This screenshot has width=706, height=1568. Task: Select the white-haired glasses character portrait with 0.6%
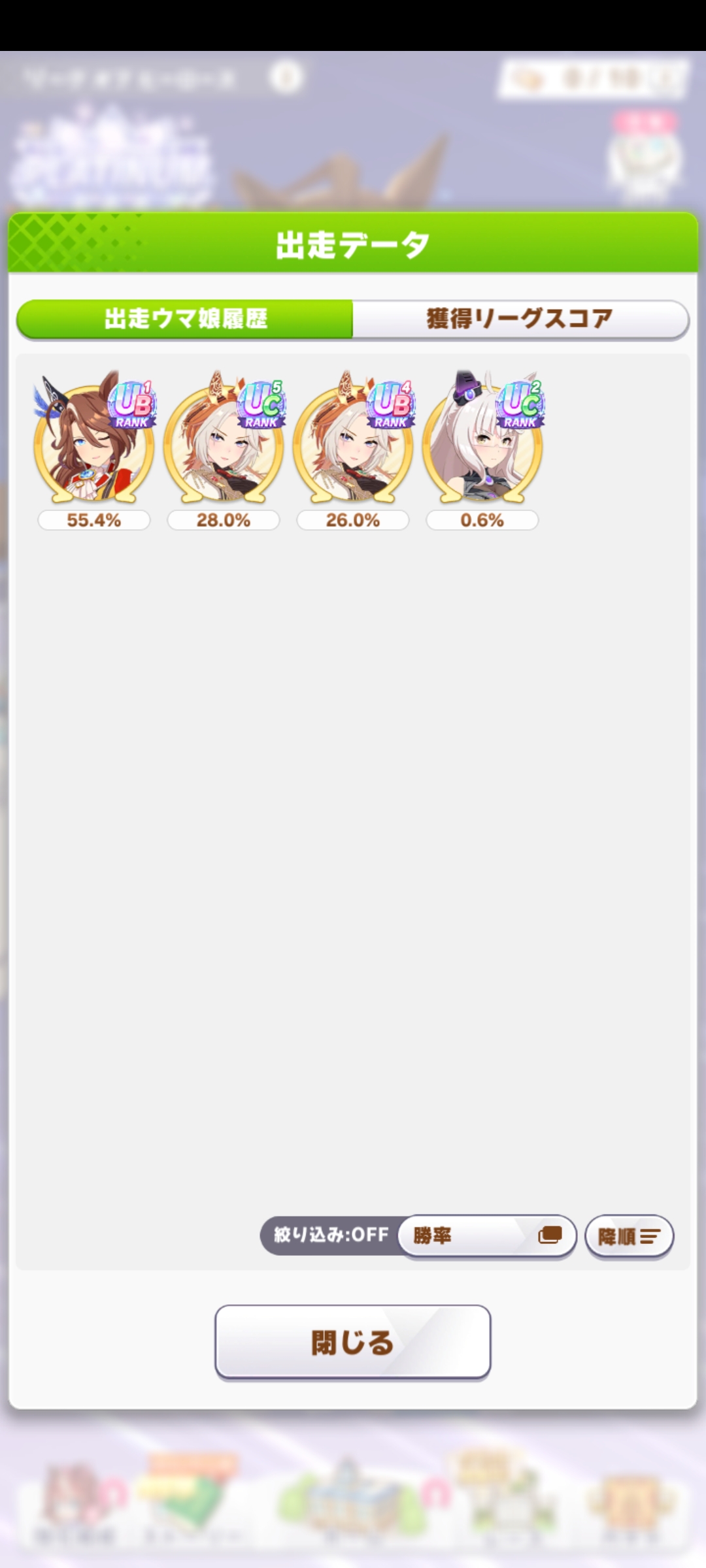coord(482,438)
